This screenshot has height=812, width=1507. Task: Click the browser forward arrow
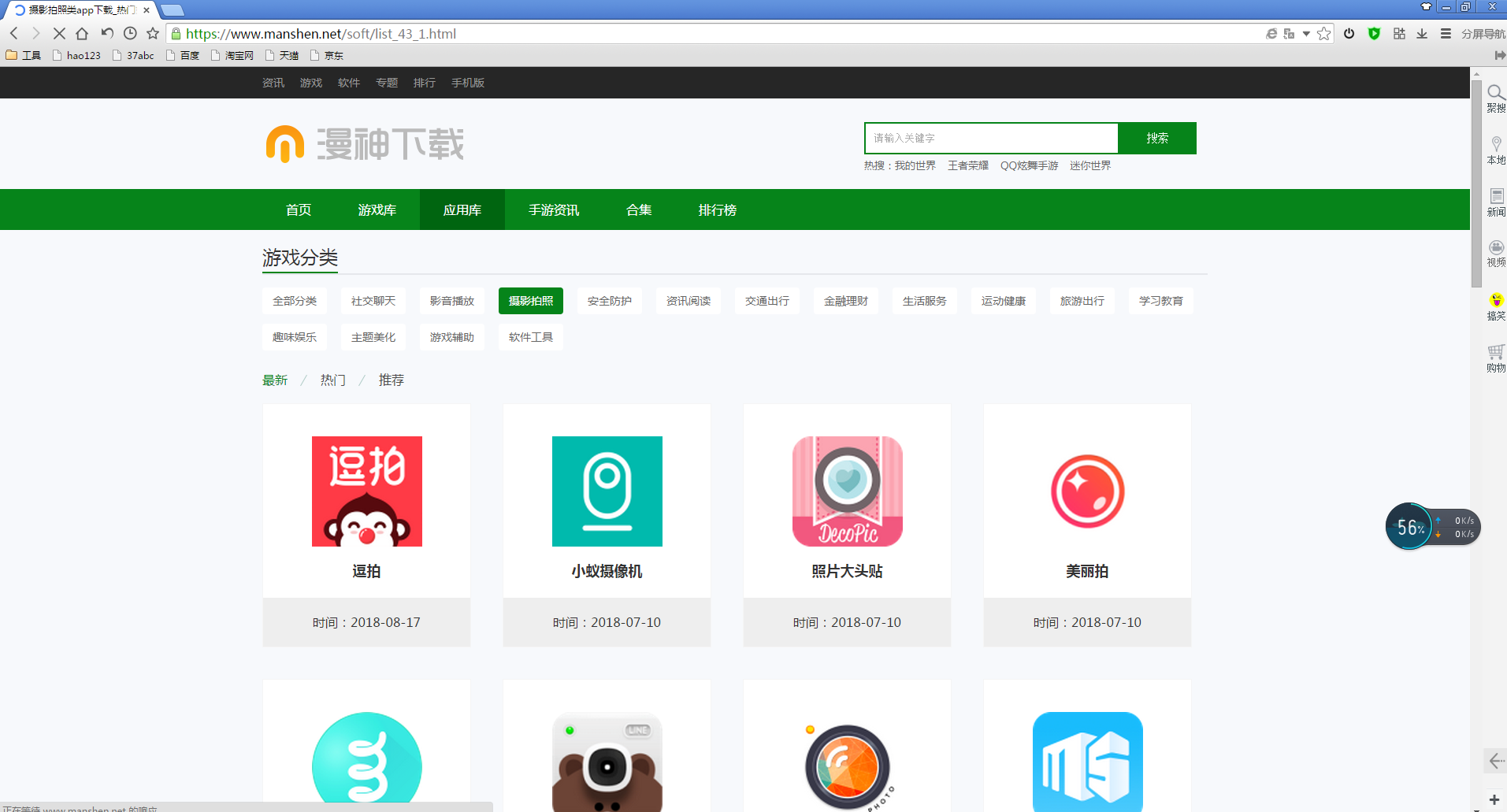tap(35, 34)
